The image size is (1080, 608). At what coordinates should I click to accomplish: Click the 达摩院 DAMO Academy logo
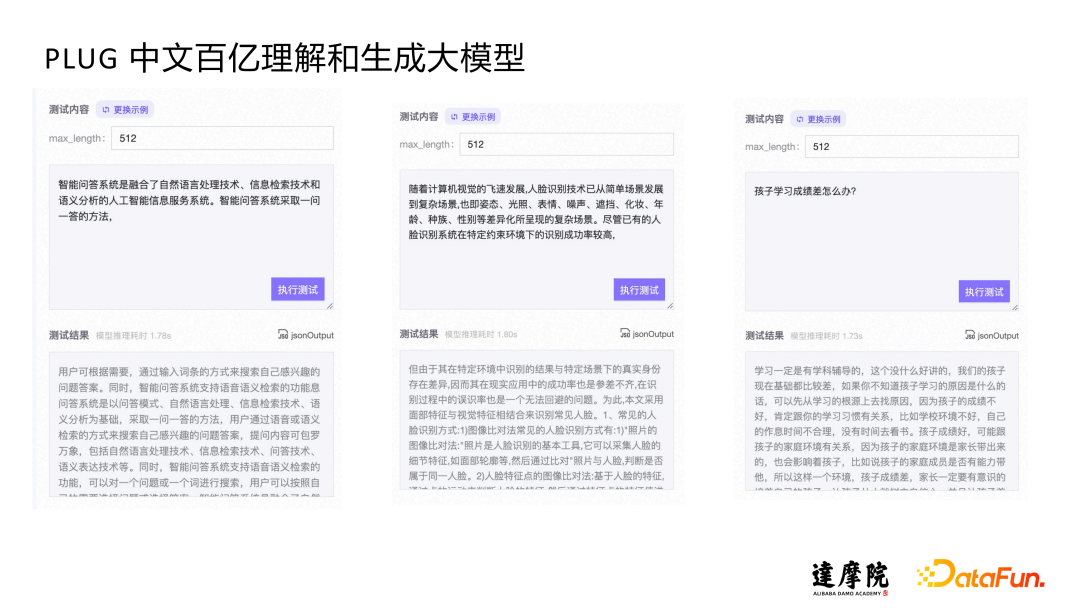(x=850, y=578)
